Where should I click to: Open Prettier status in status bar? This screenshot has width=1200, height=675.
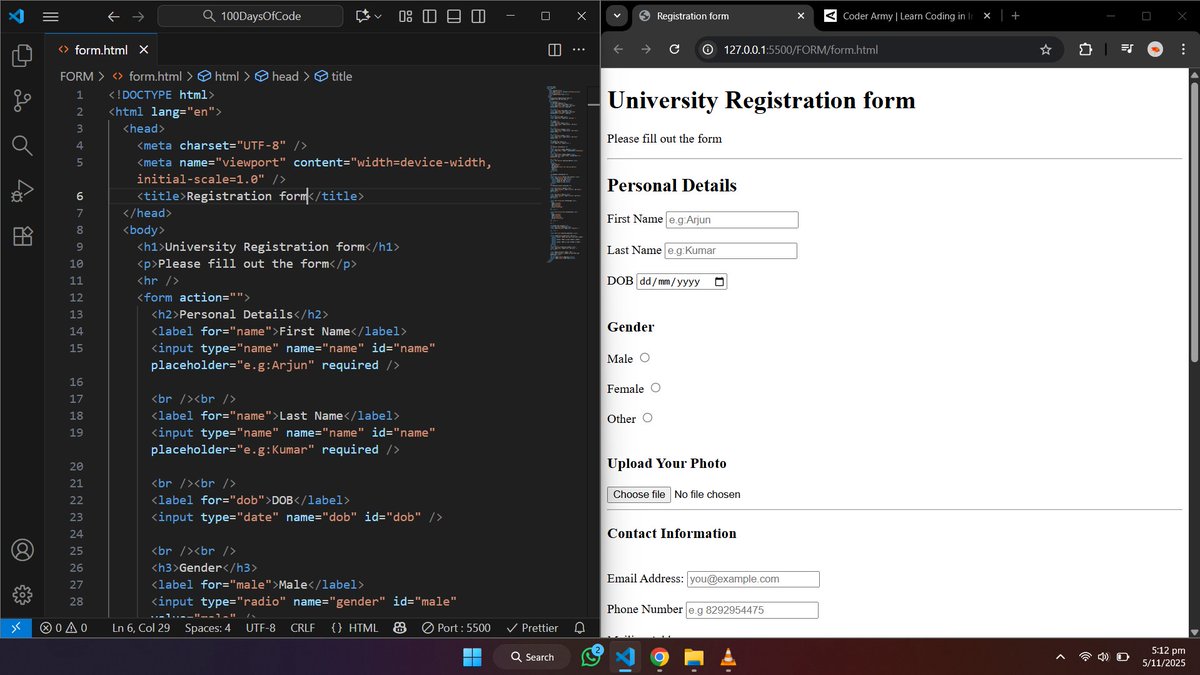pyautogui.click(x=533, y=628)
